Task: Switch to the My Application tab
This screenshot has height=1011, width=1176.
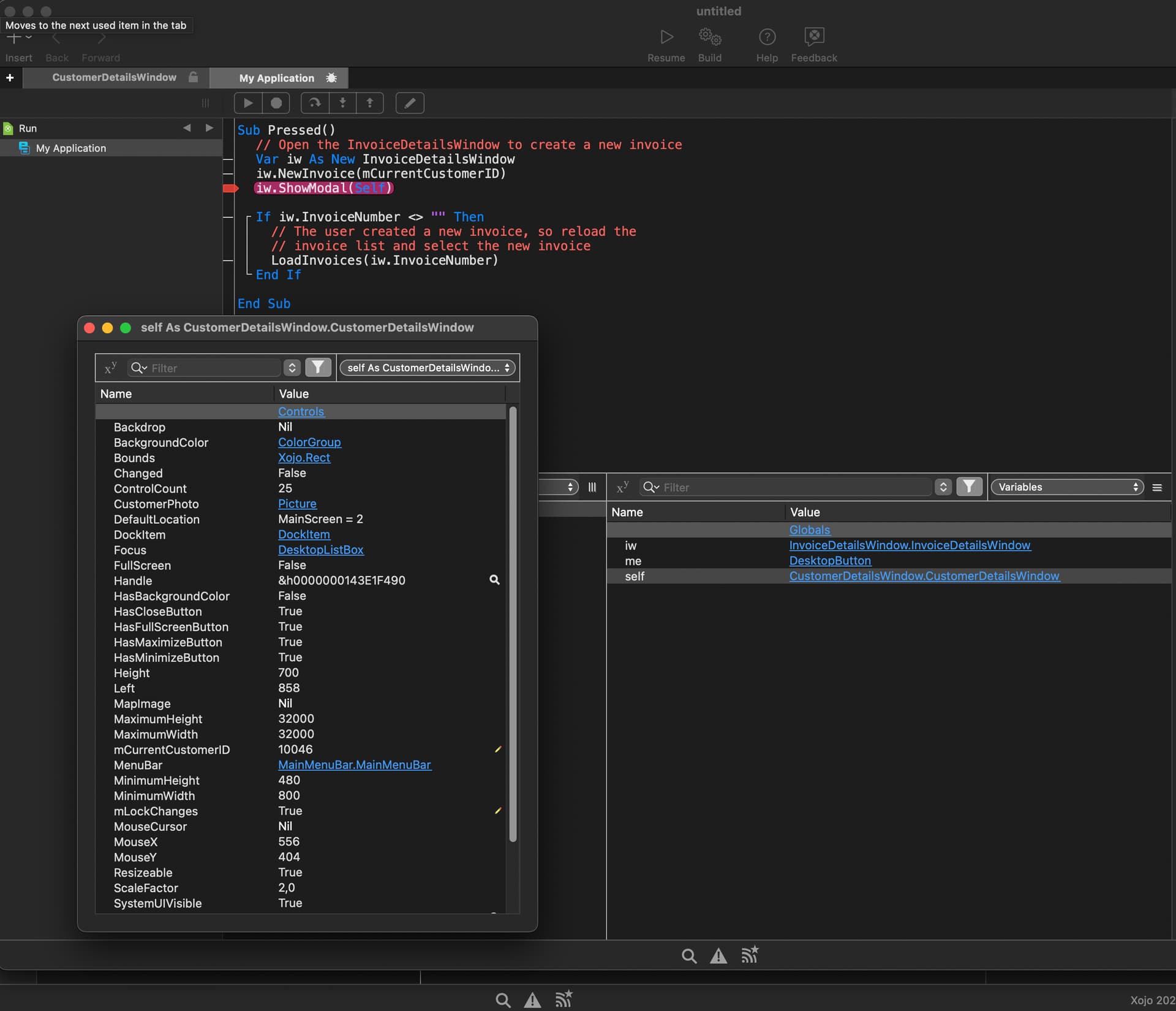Action: pyautogui.click(x=277, y=78)
